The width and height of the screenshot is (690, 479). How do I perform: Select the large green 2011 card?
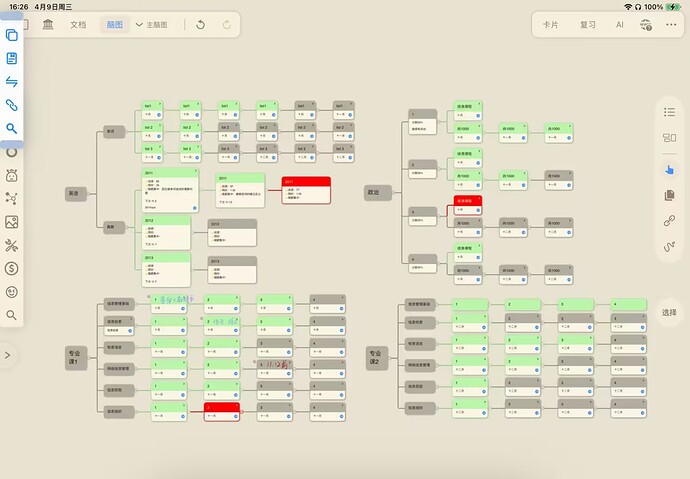tap(170, 190)
